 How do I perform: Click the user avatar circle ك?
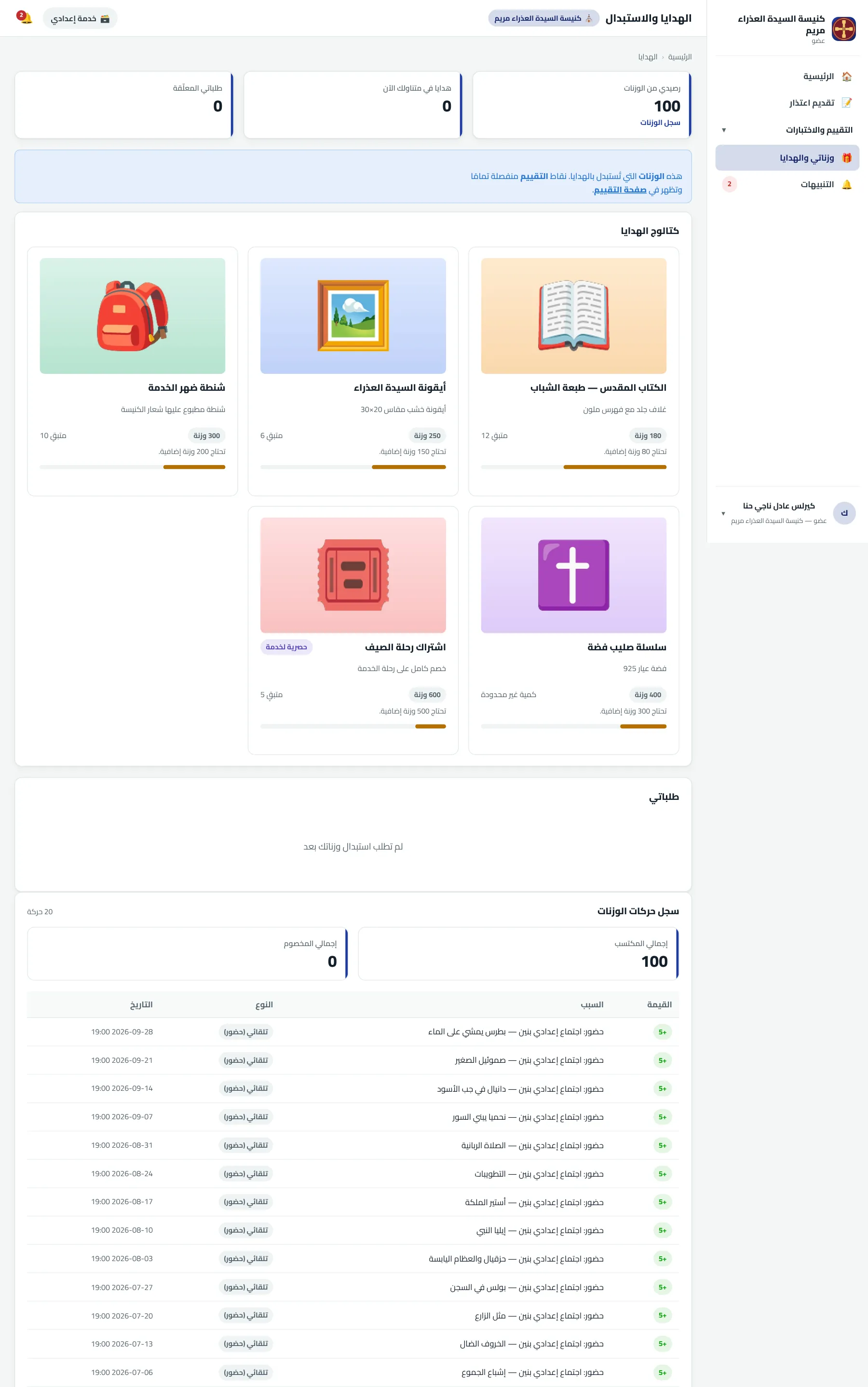pyautogui.click(x=844, y=513)
